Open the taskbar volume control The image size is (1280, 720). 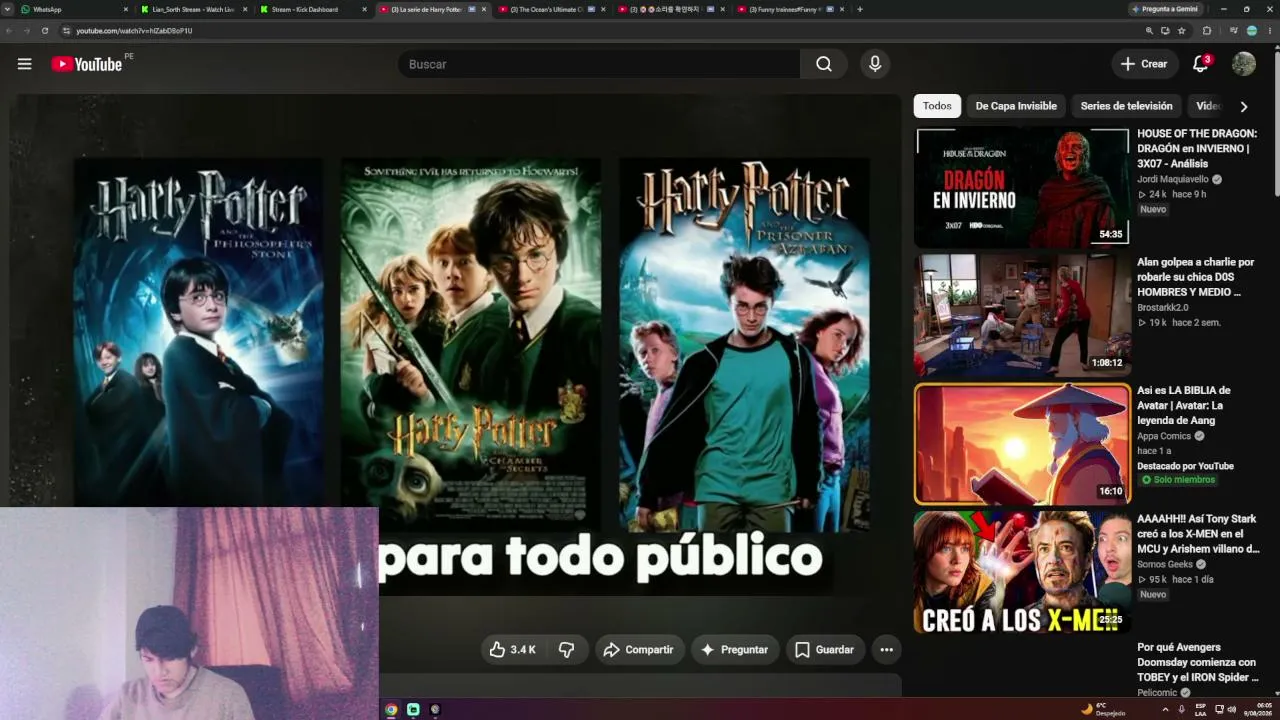(x=1232, y=709)
